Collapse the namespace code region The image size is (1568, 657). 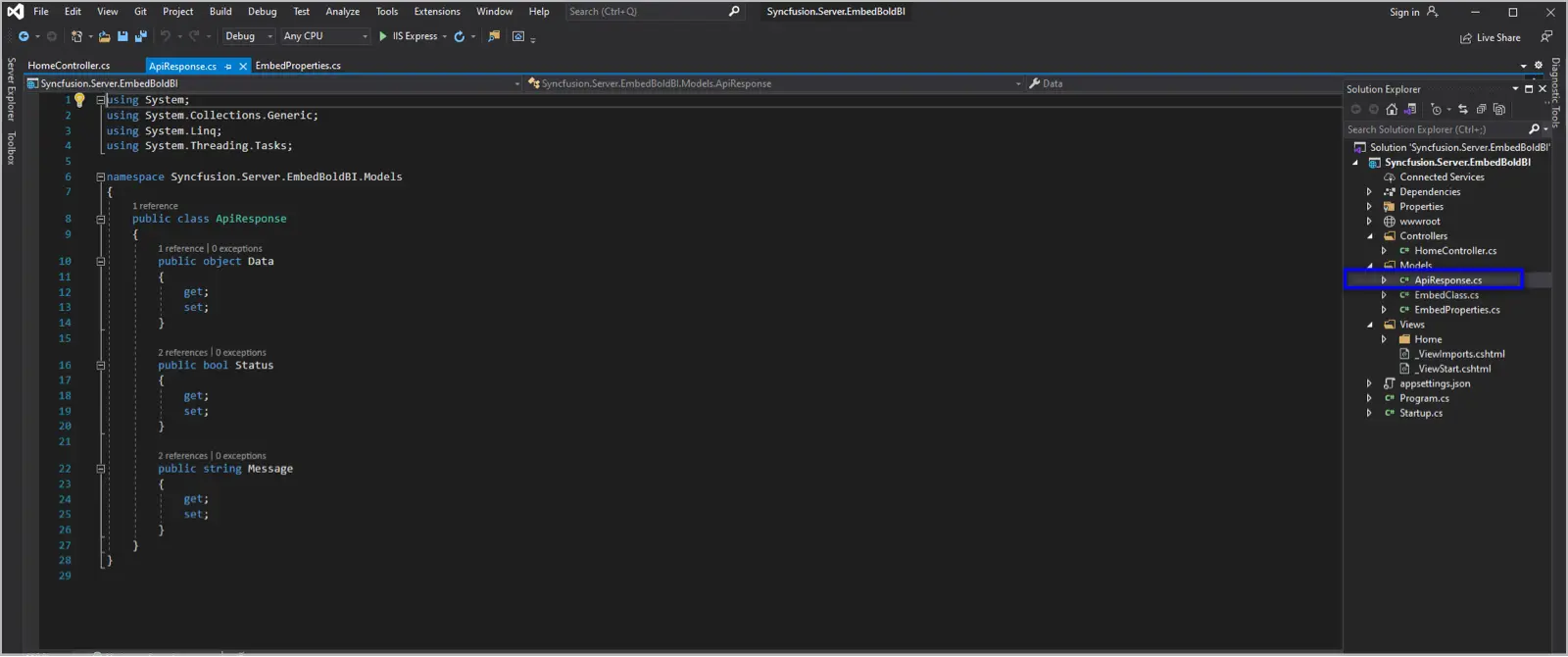[x=100, y=177]
